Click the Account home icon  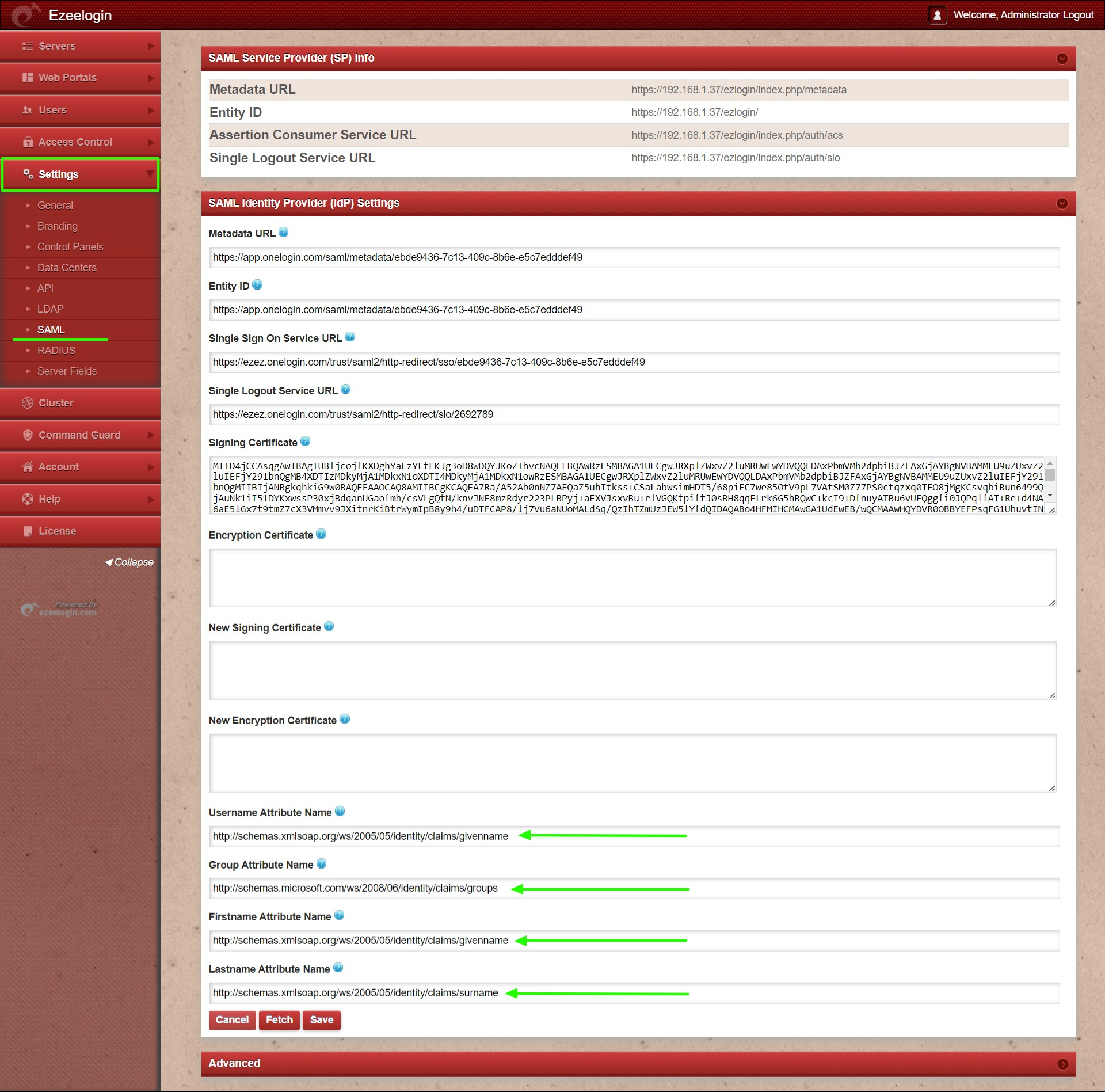(x=28, y=467)
